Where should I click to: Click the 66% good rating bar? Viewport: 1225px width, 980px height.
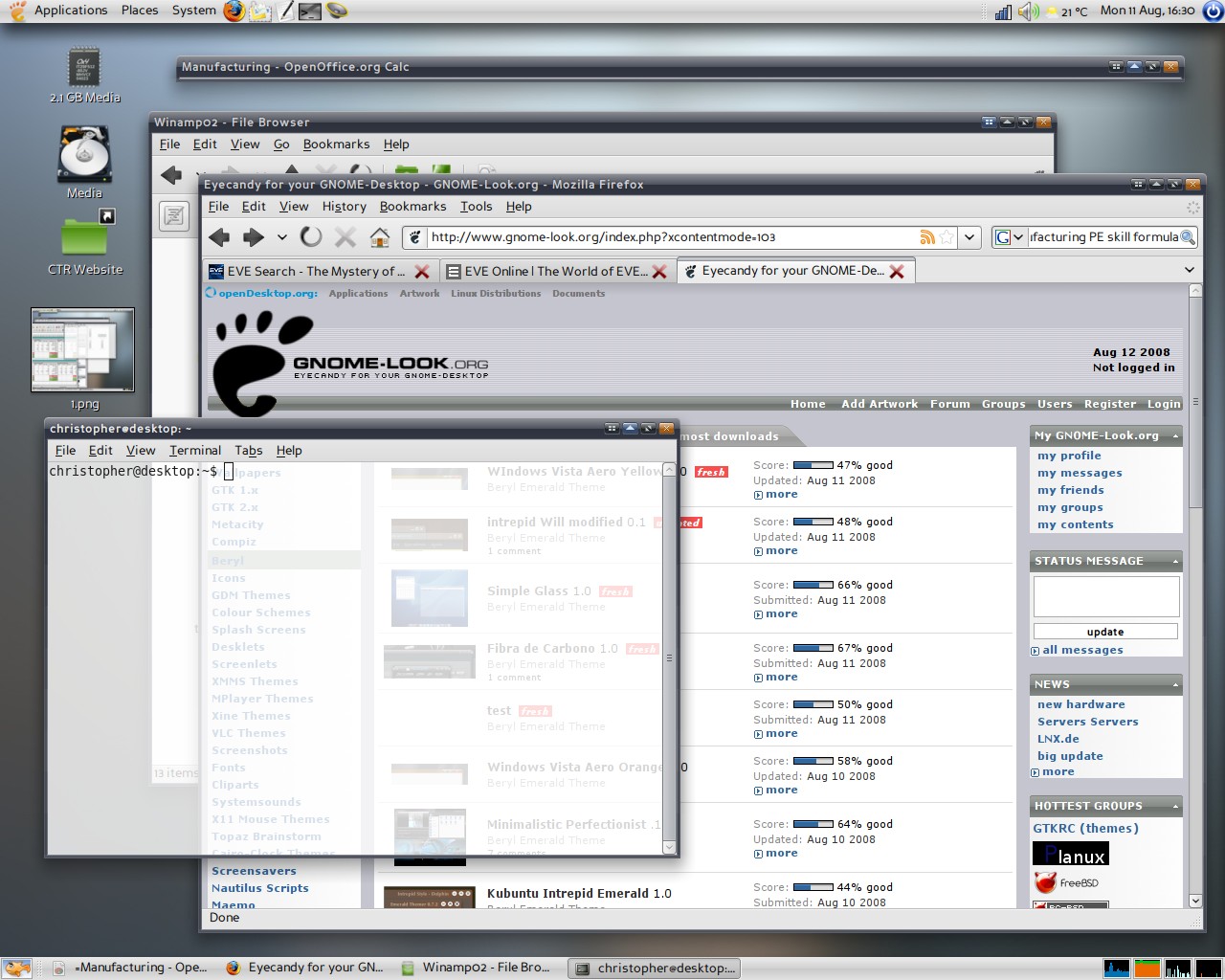click(x=813, y=585)
